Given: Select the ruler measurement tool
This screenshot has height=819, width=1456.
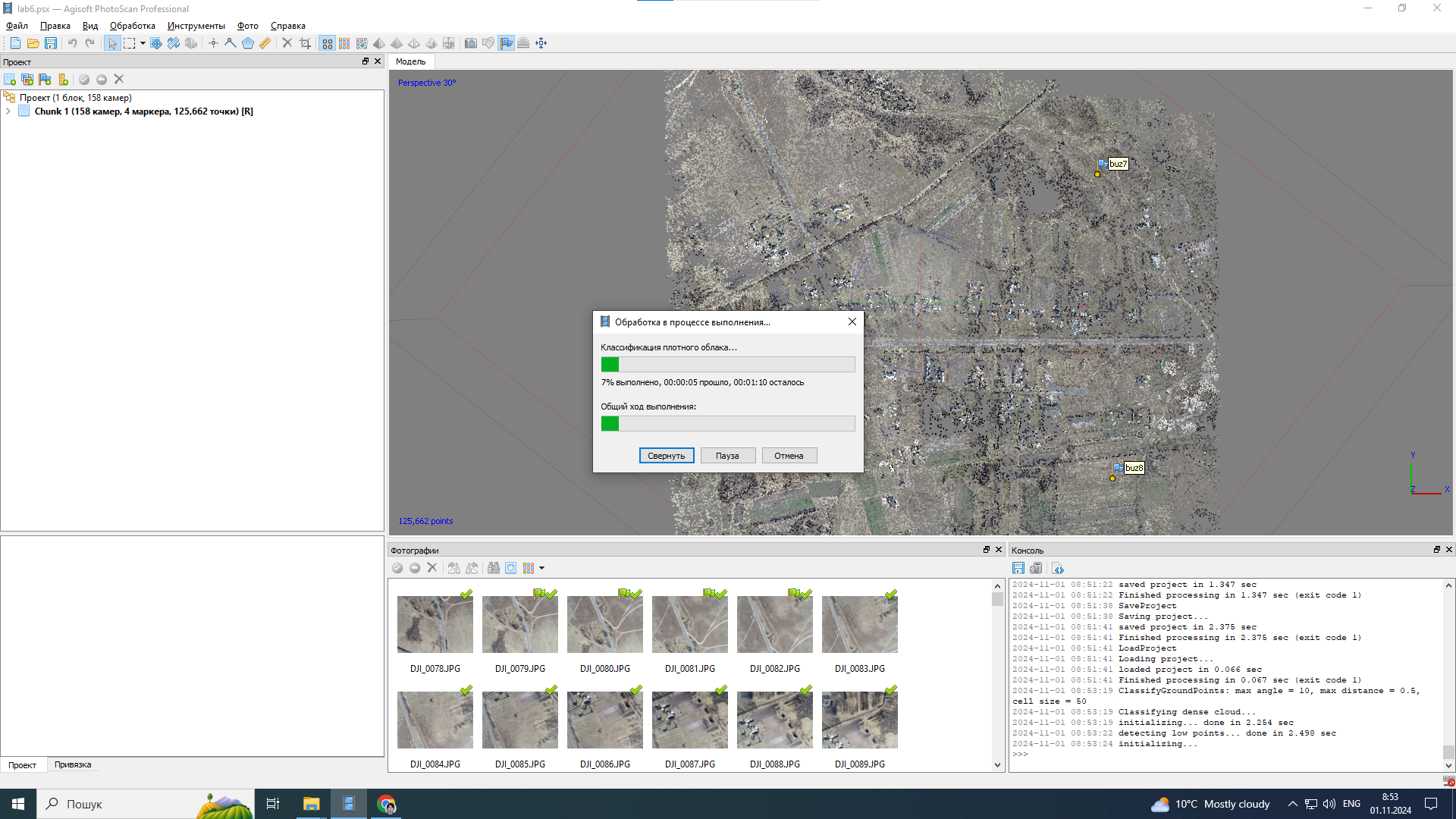Looking at the screenshot, I should pyautogui.click(x=265, y=43).
